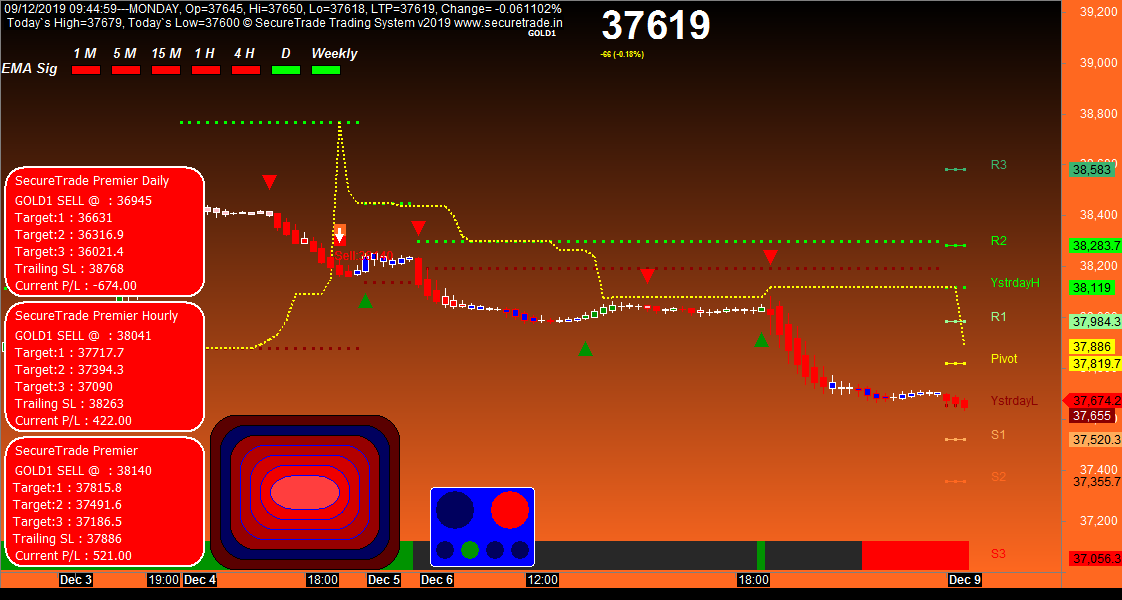The image size is (1122, 600).
Task: Click the large red circle in the blue indicator box
Action: click(509, 509)
